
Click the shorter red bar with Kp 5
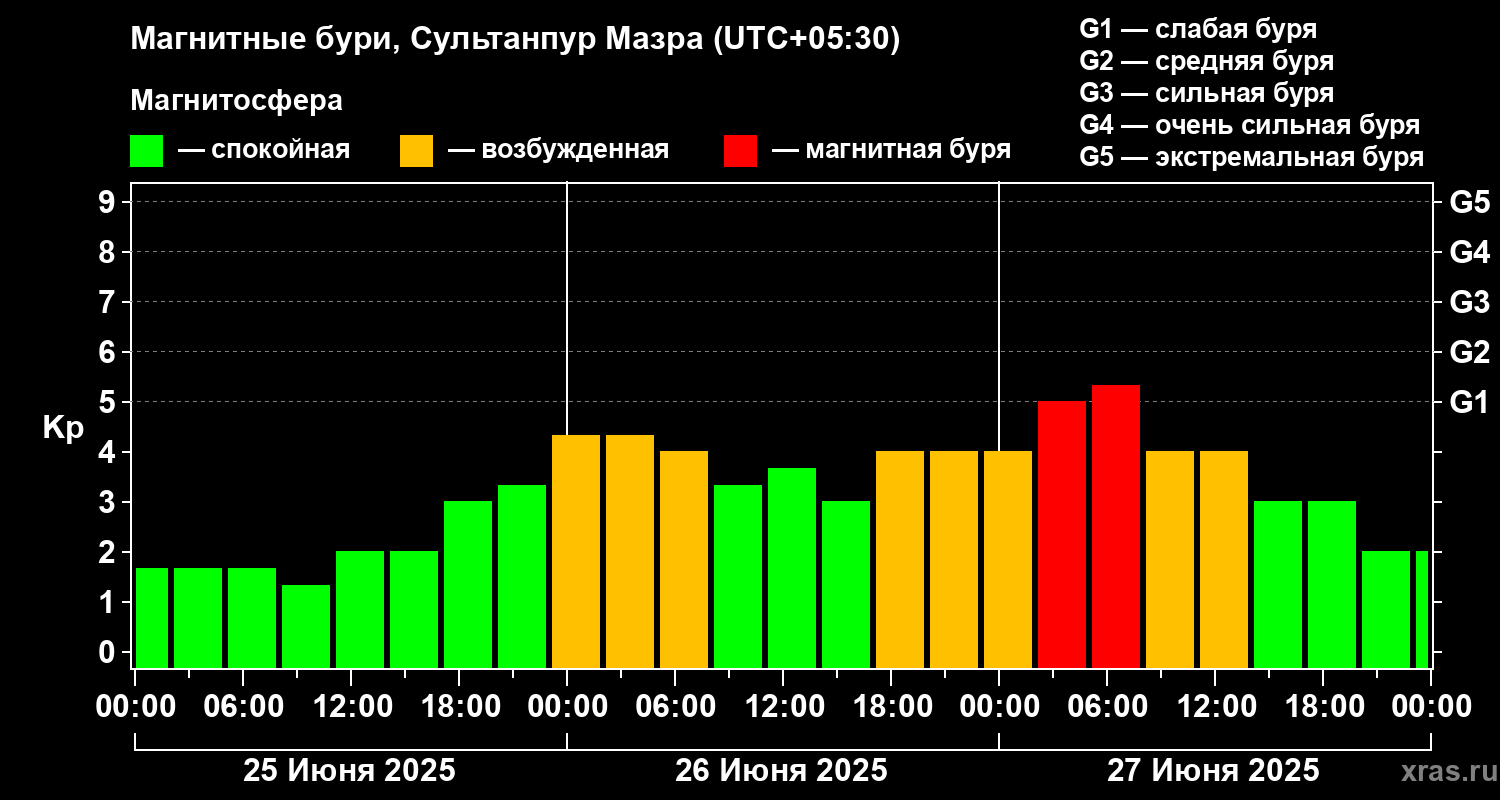pyautogui.click(x=1062, y=534)
